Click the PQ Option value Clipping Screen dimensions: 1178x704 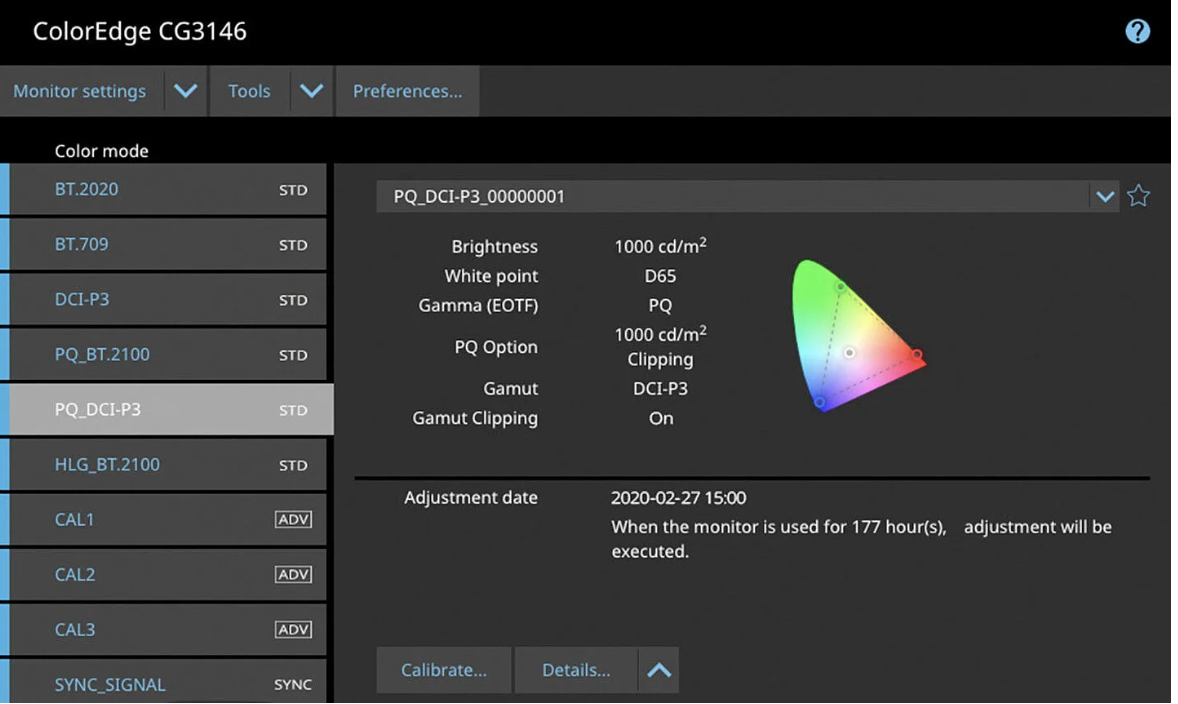point(660,359)
